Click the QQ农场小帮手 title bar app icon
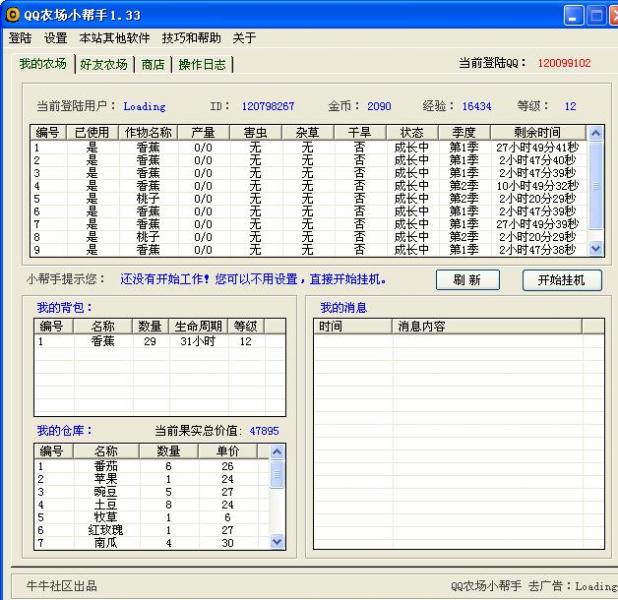Image resolution: width=618 pixels, height=600 pixels. click(x=13, y=15)
